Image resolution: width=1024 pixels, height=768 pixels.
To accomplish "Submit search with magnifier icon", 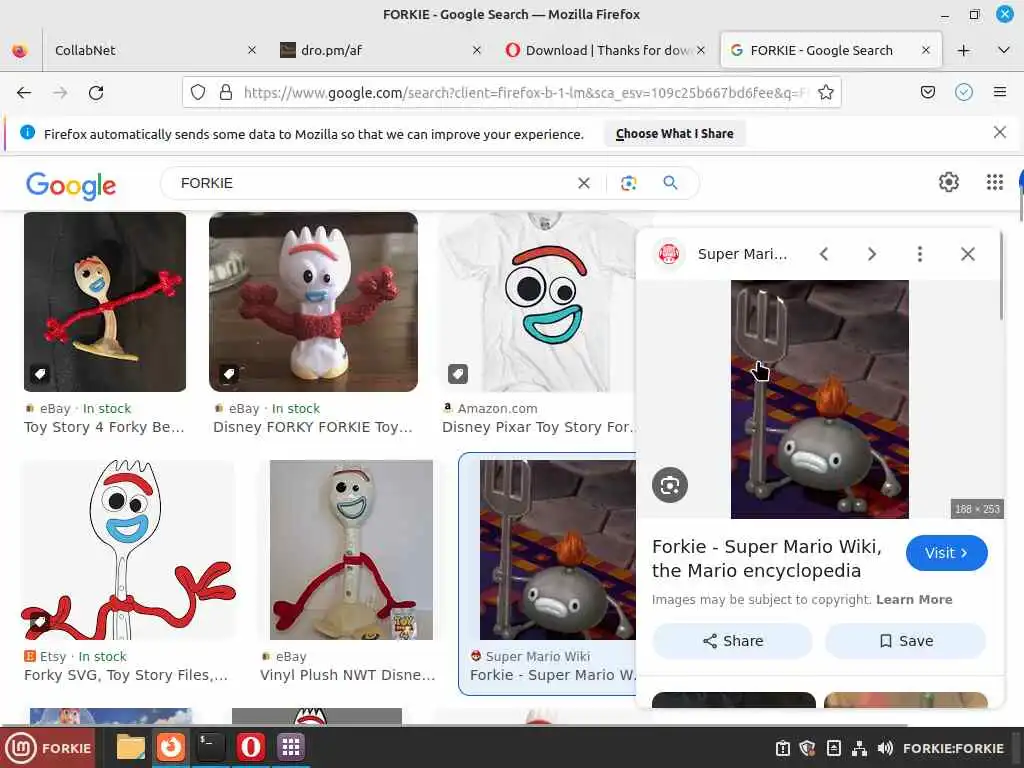I will (x=670, y=183).
